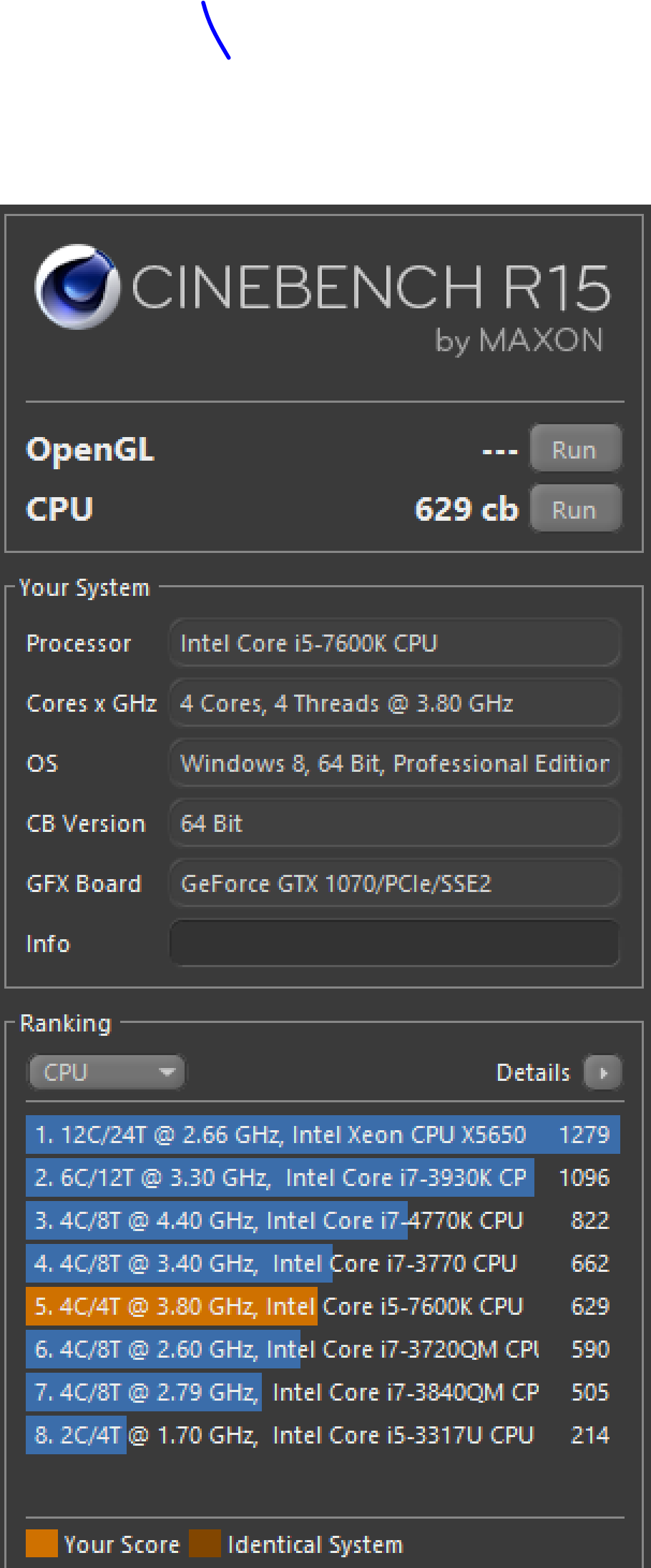Click the CB Version 64 Bit field

point(394,823)
